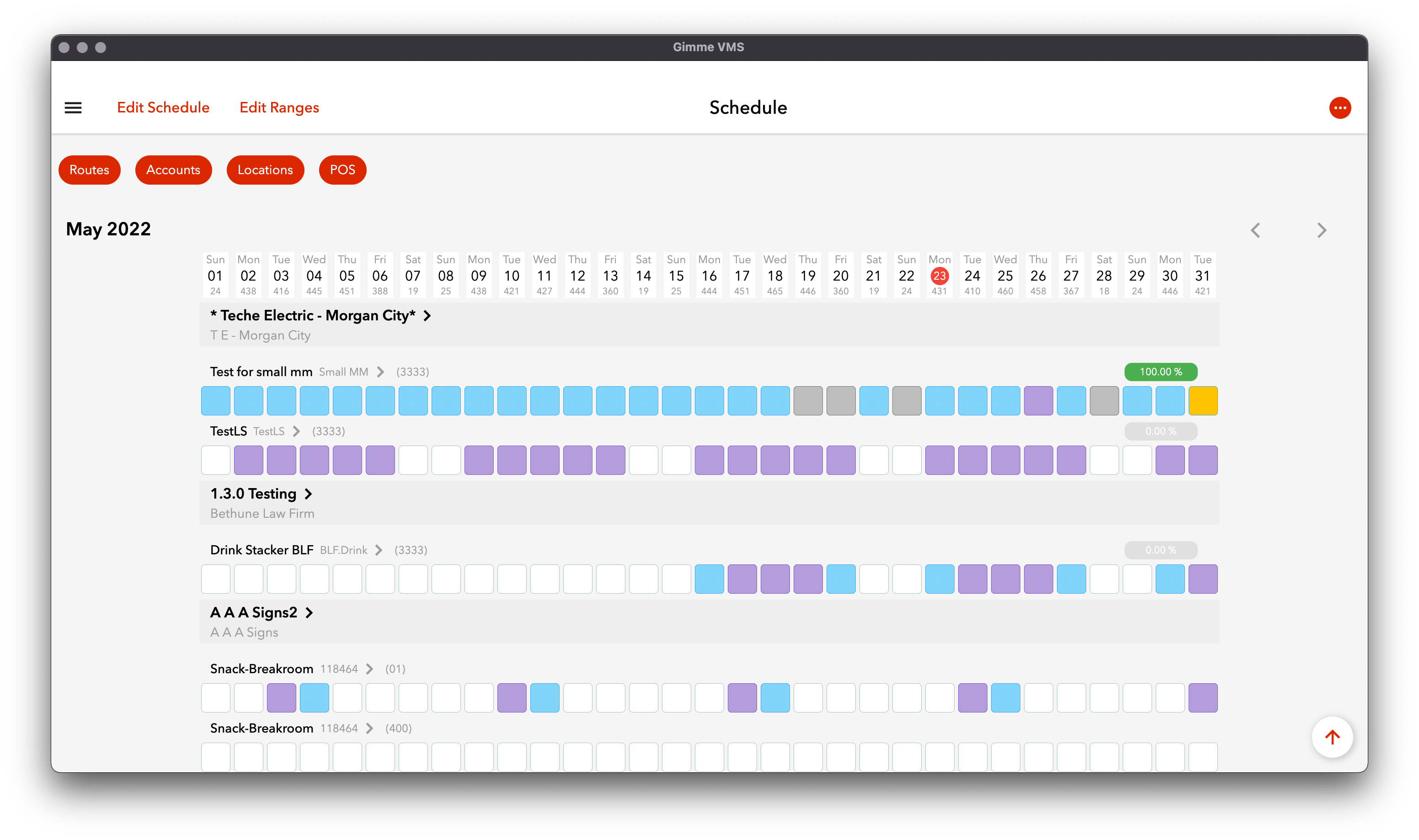Select today's date Mon 23 in header
Image resolution: width=1419 pixels, height=840 pixels.
coord(939,276)
